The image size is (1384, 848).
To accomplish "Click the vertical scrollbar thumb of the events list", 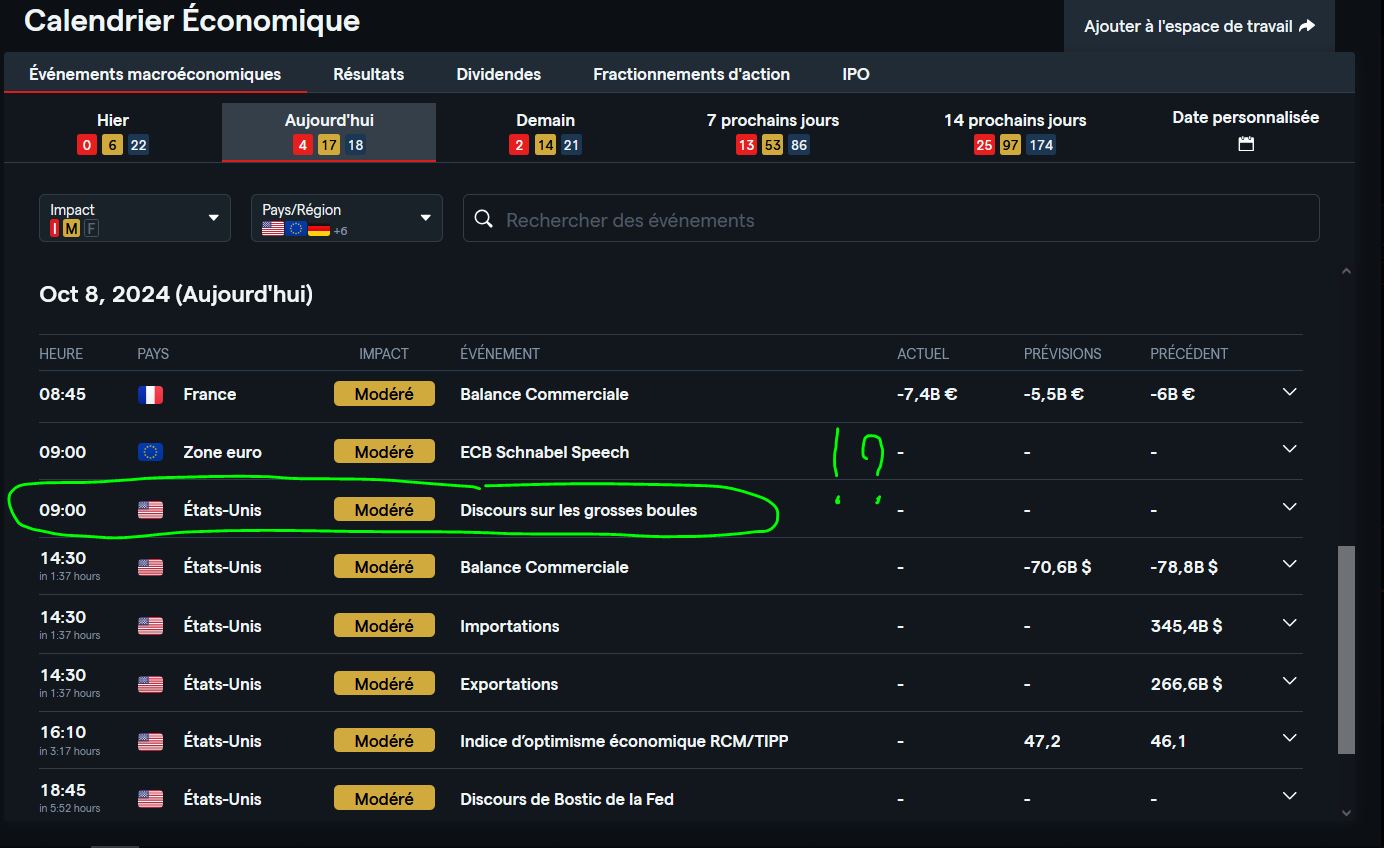I will coord(1346,649).
